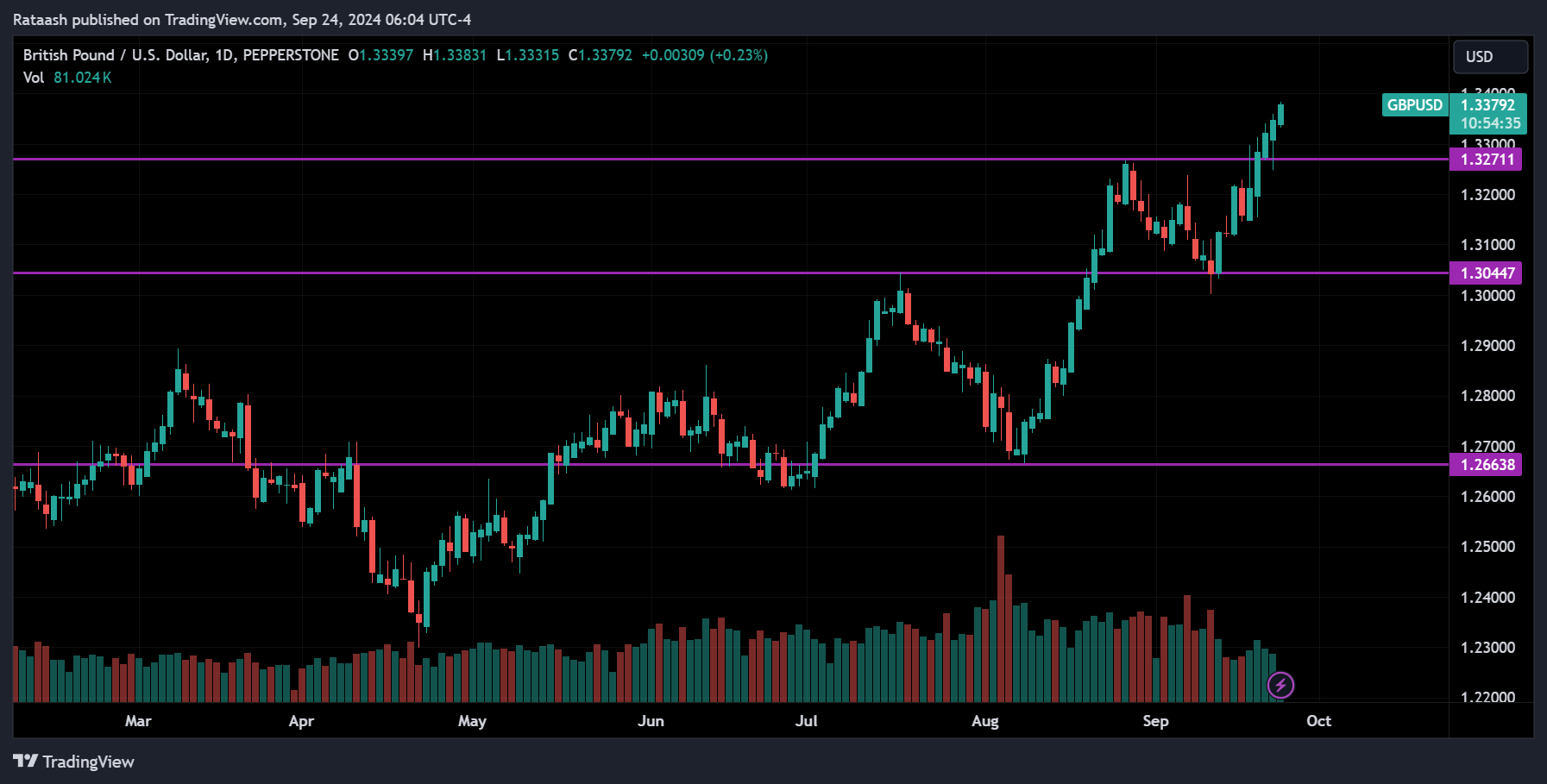Click the purple lightning bolt icon

(x=1280, y=686)
